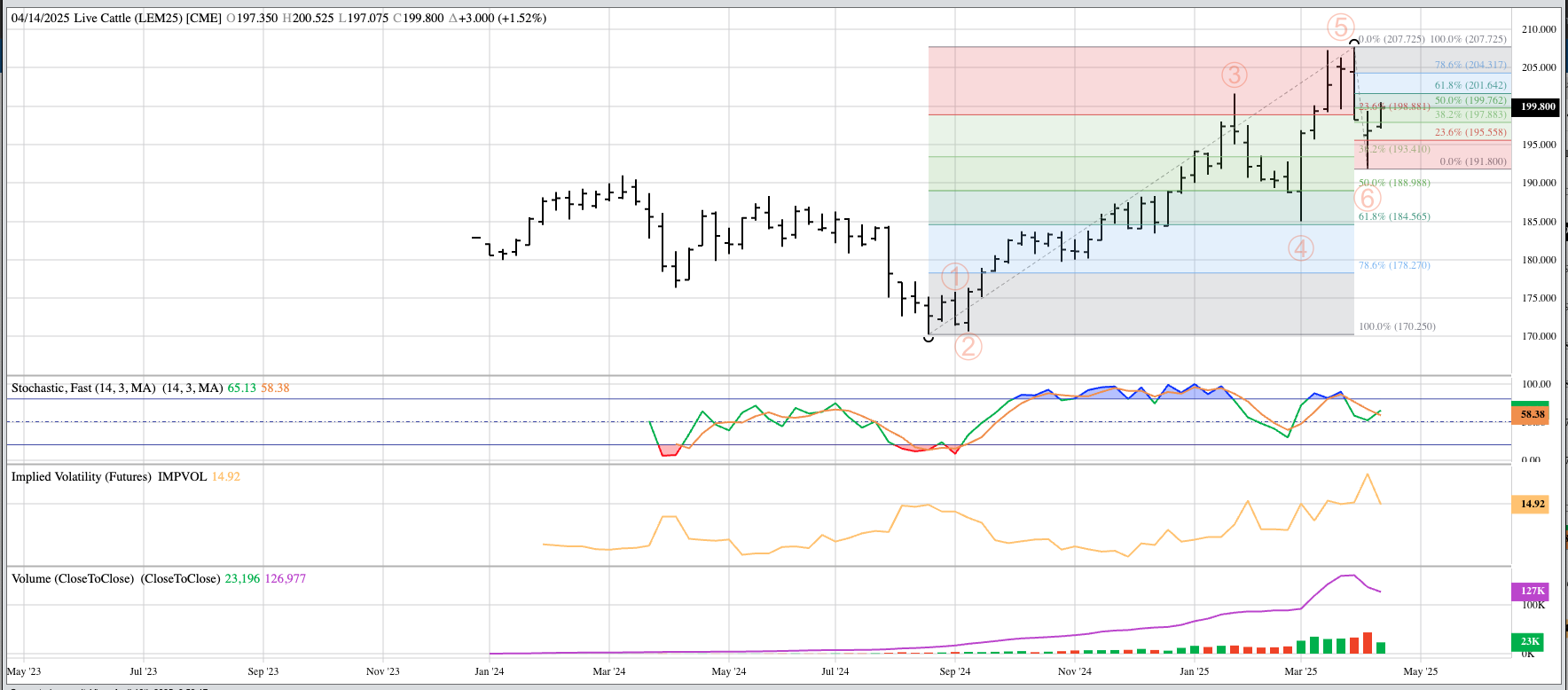This screenshot has width=1568, height=690.
Task: Click the 61.8% (184.565) Fibonacci label
Action: pos(1394,216)
